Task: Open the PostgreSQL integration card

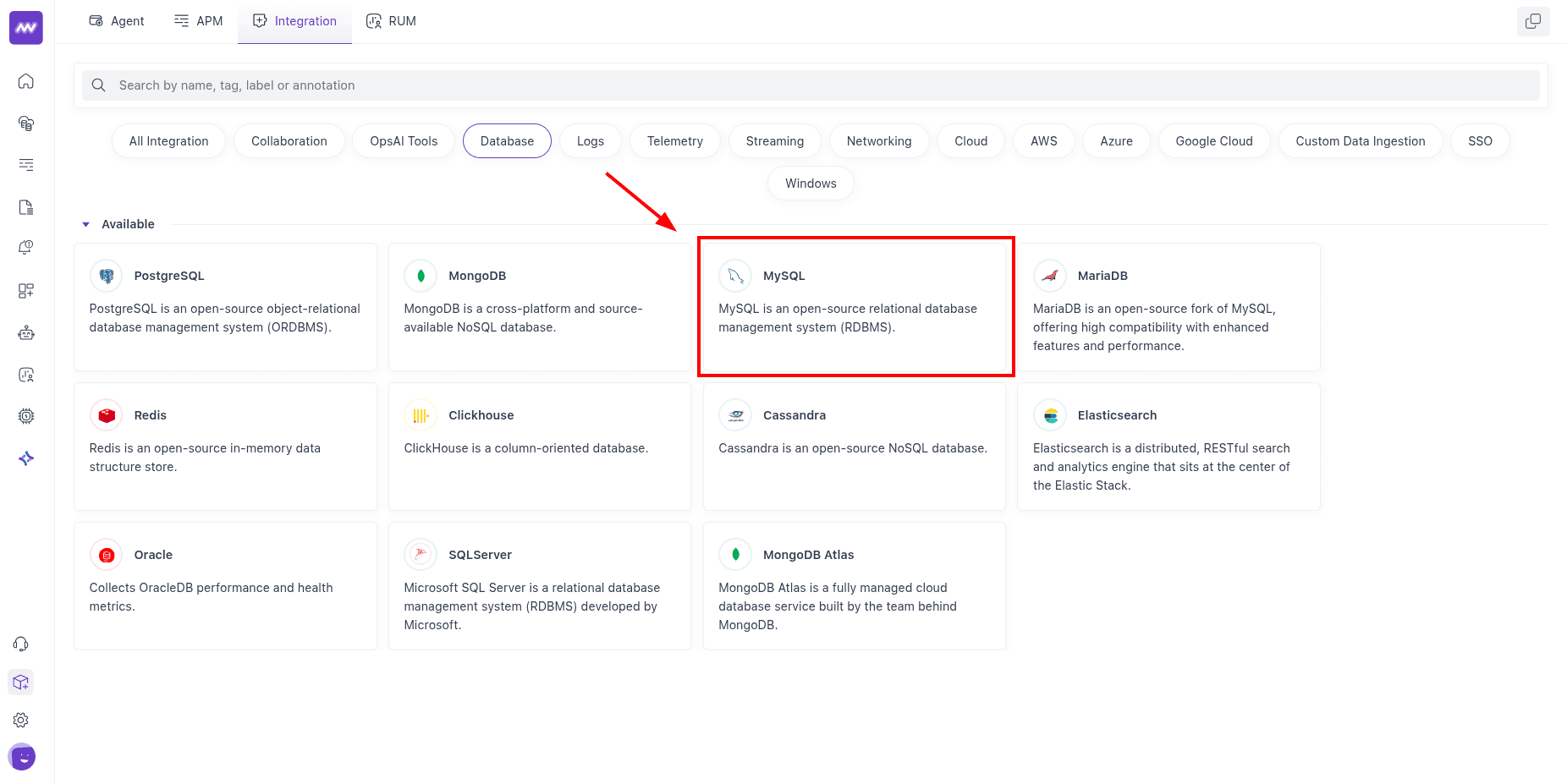Action: click(225, 306)
